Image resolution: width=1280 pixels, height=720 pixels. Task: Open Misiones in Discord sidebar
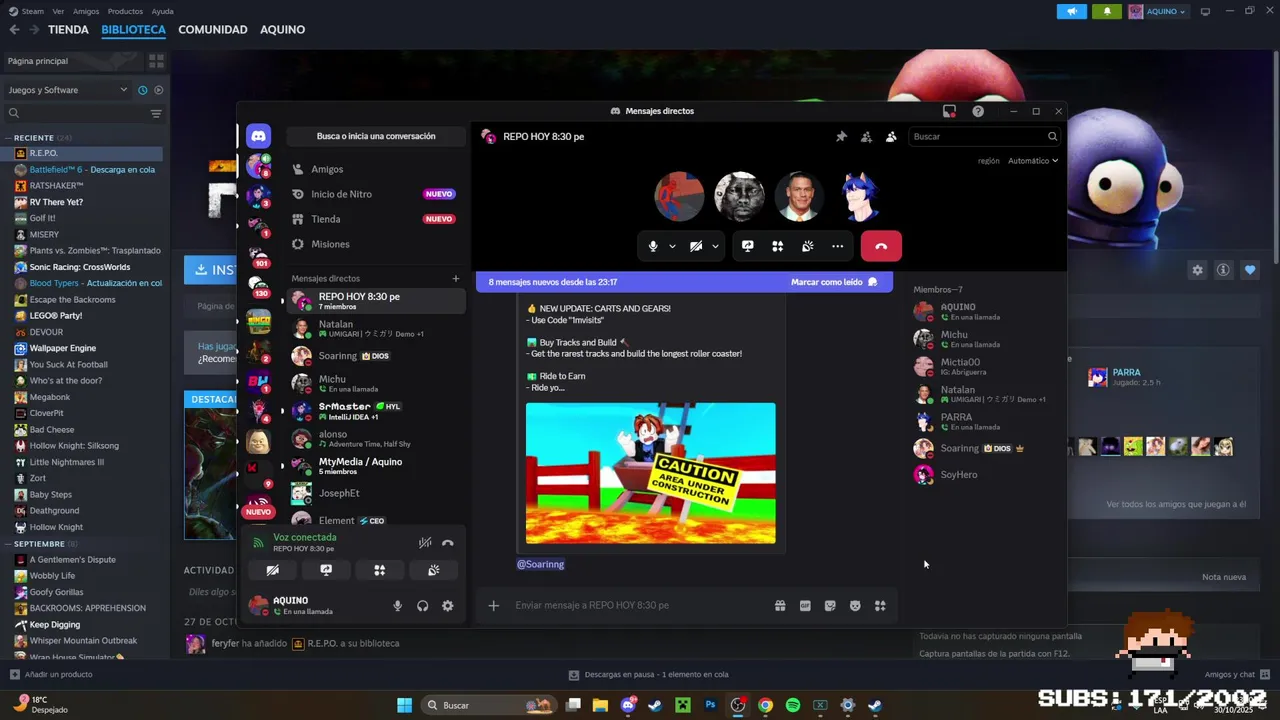(375, 244)
